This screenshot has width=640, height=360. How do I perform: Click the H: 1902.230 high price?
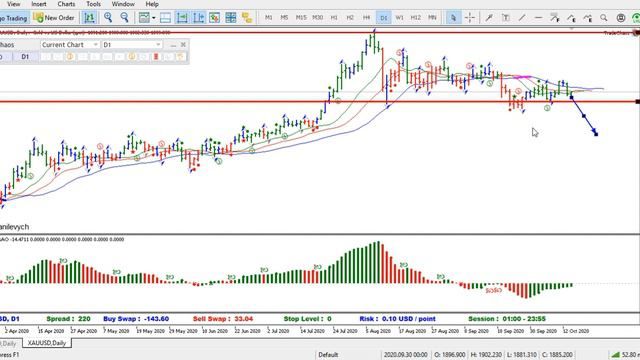[x=486, y=355]
